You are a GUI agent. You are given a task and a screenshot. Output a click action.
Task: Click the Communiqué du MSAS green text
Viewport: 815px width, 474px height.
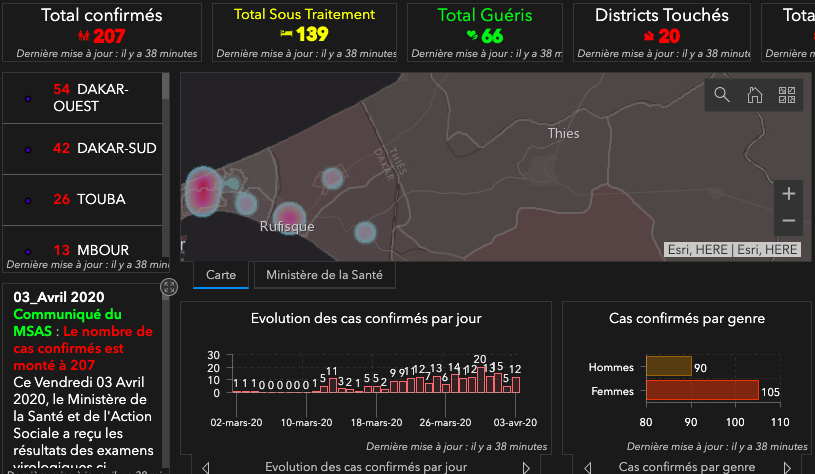coord(68,323)
